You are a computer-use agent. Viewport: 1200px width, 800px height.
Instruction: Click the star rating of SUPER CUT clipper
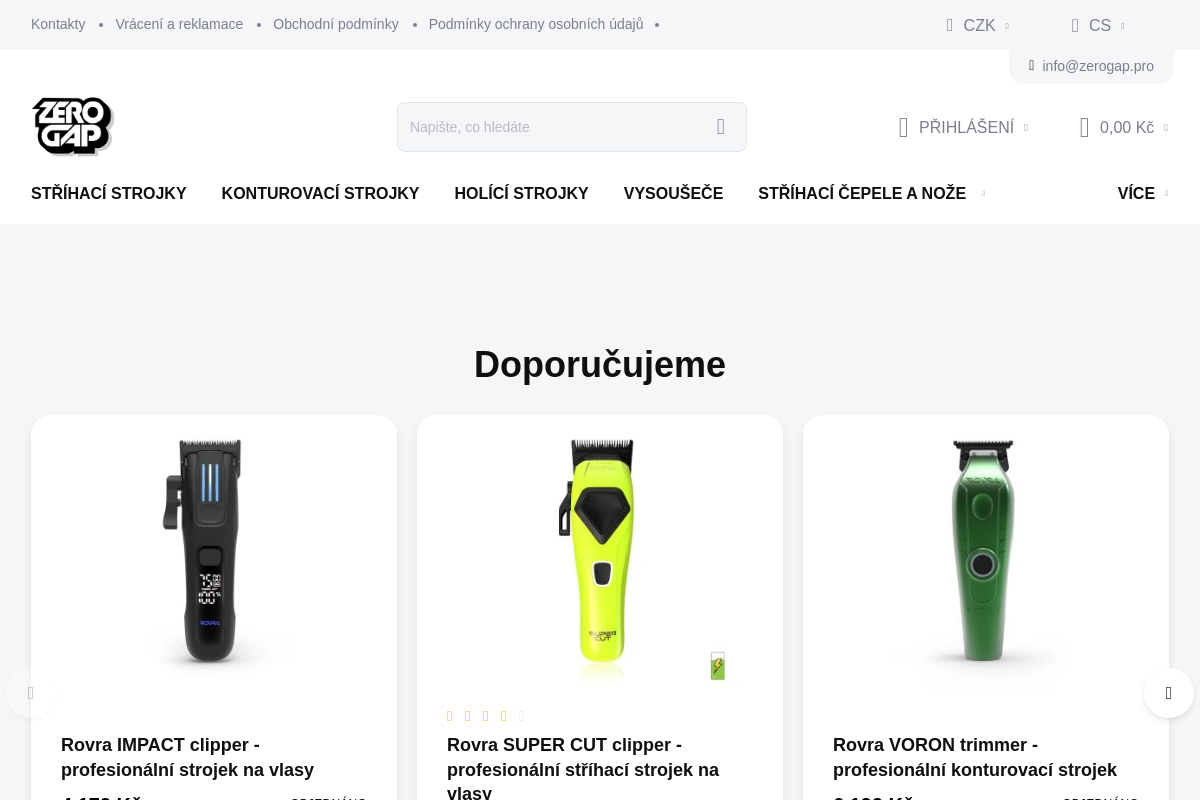pyautogui.click(x=486, y=716)
